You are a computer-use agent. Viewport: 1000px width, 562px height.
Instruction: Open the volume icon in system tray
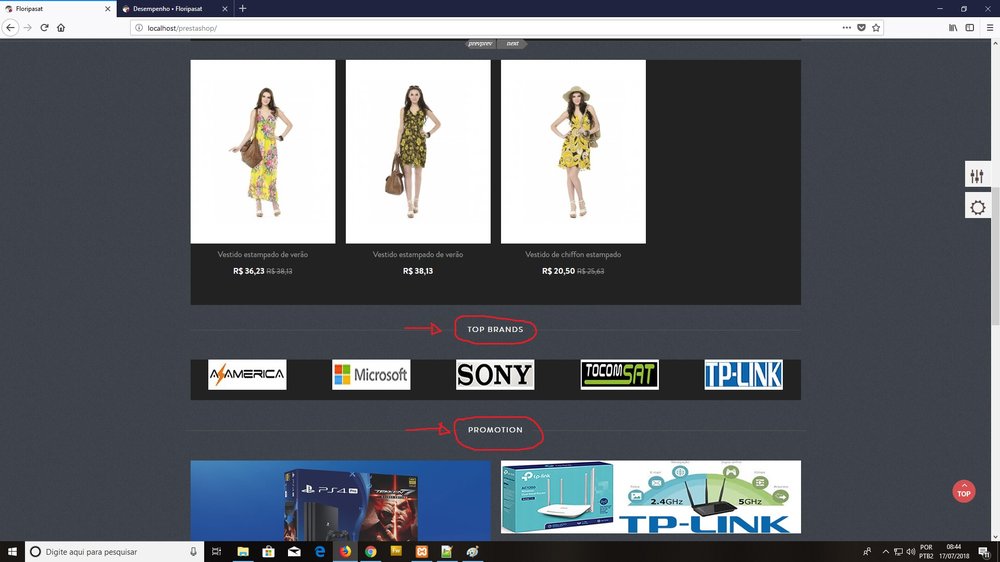[911, 552]
